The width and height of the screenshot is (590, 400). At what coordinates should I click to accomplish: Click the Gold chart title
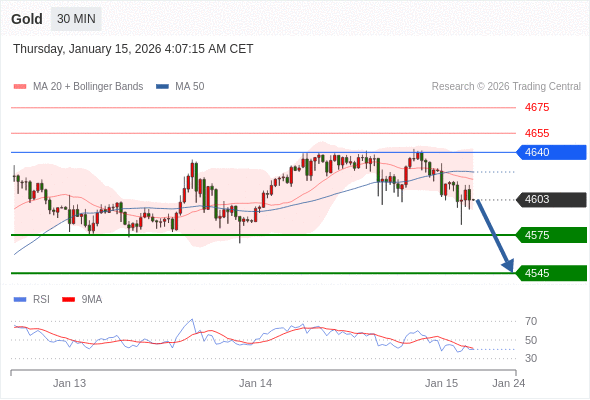[27, 19]
